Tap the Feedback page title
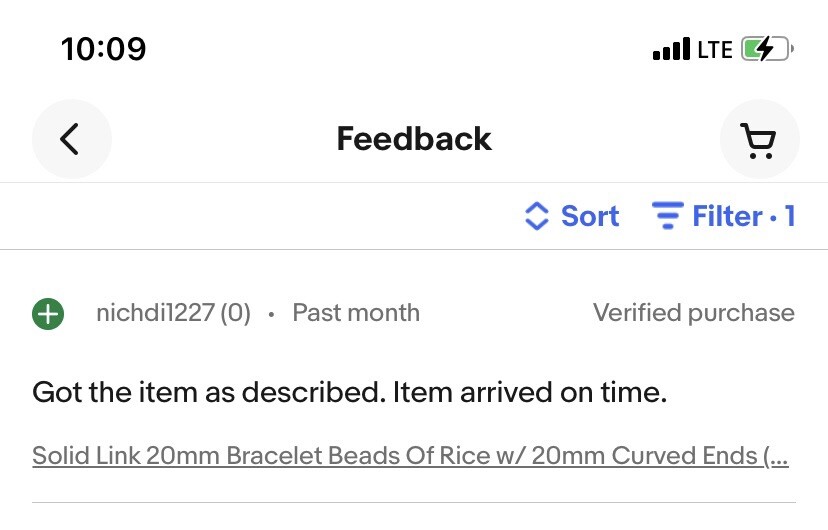Image resolution: width=828 pixels, height=530 pixels. pyautogui.click(x=414, y=139)
